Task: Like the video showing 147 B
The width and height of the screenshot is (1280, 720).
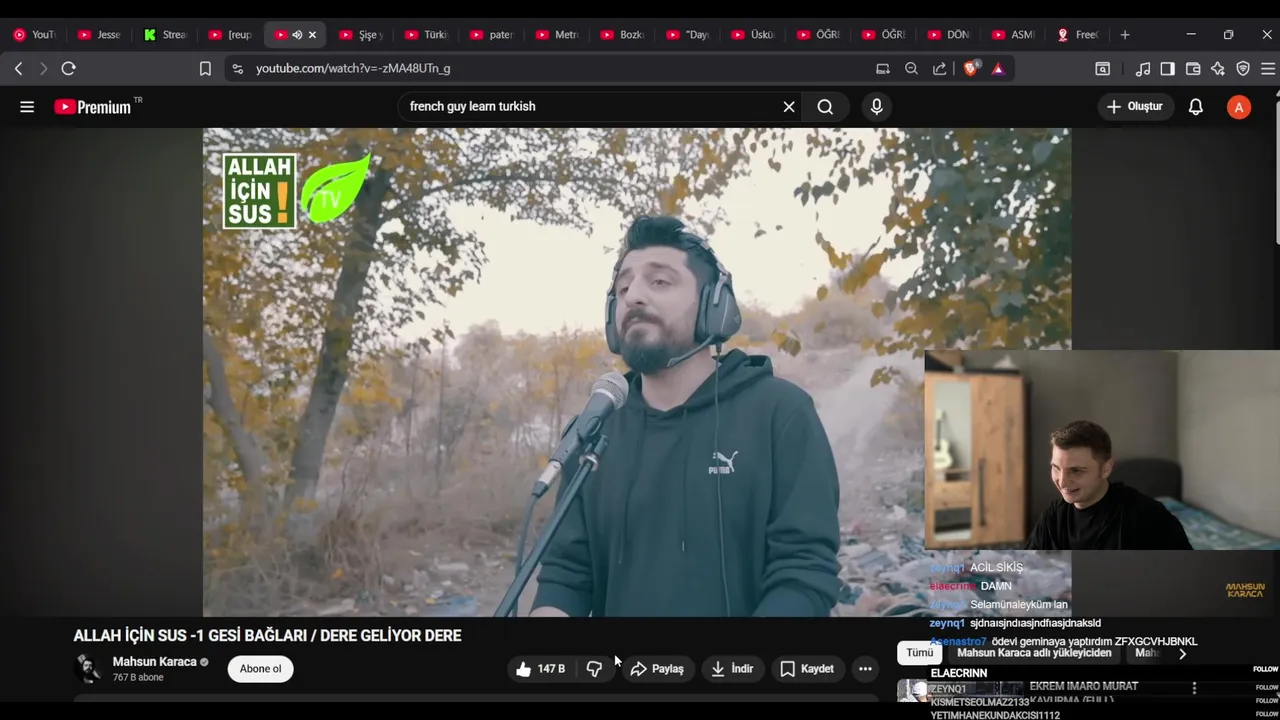Action: [540, 669]
